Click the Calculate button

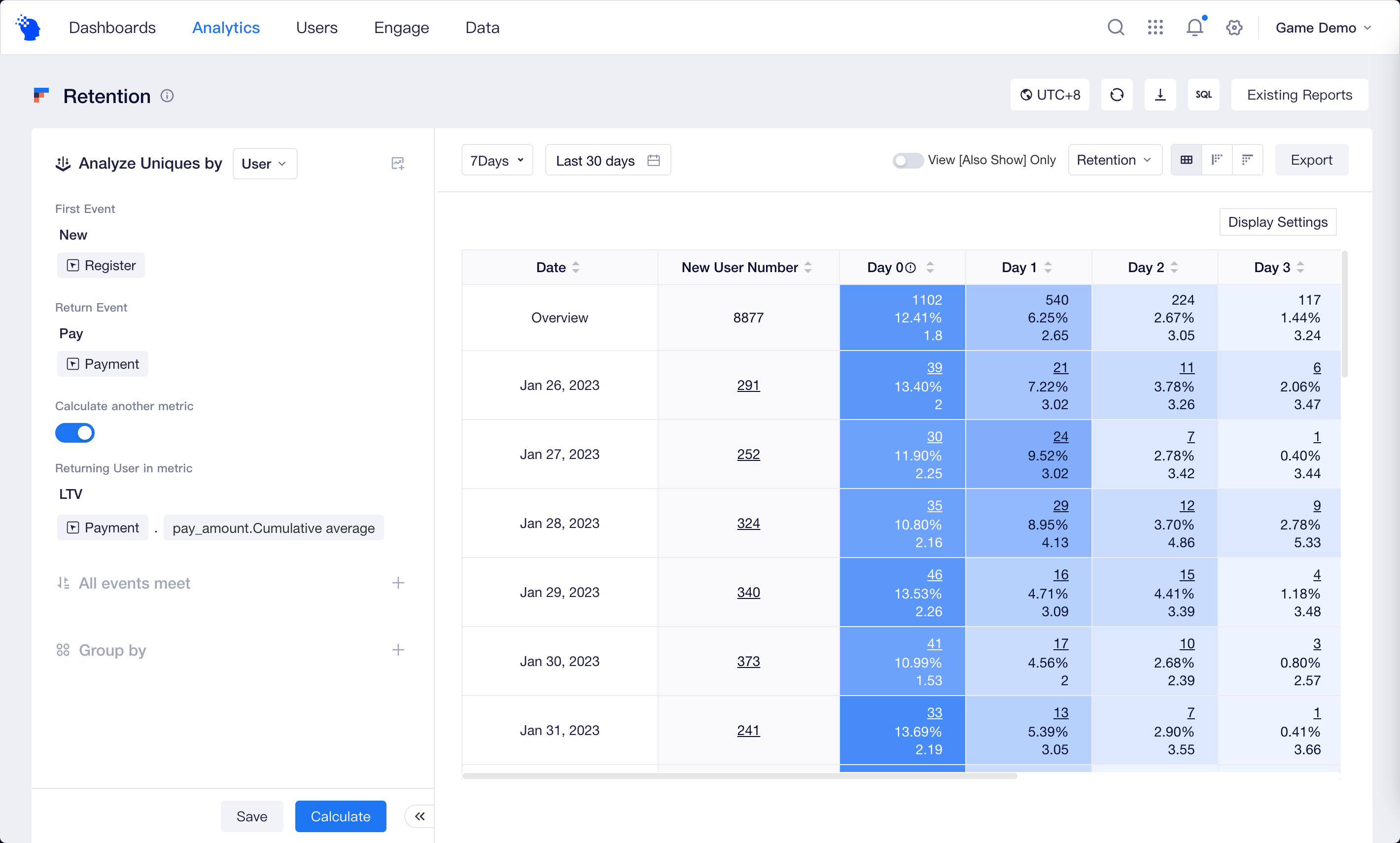(x=341, y=816)
